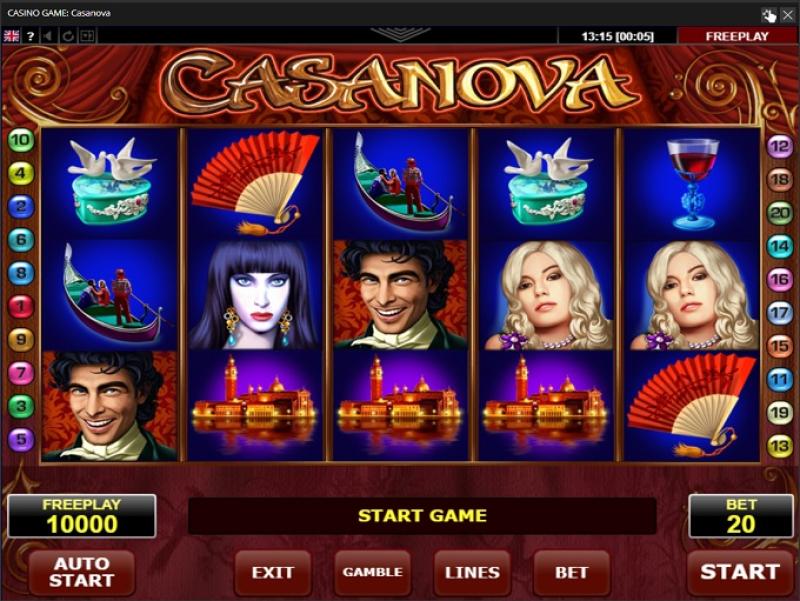
Task: Mute sound with the speaker icon
Action: click(49, 36)
